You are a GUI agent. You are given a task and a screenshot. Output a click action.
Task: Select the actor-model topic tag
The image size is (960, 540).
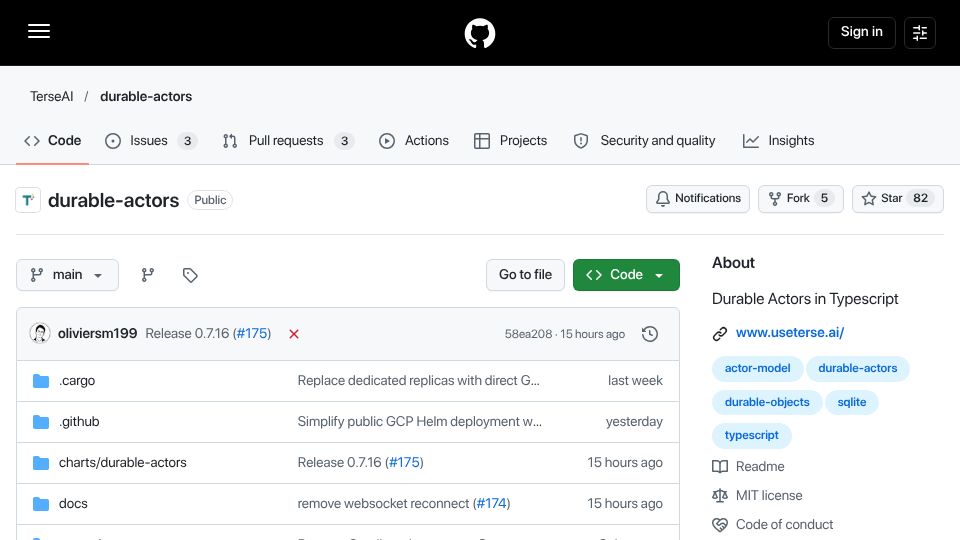(x=757, y=369)
